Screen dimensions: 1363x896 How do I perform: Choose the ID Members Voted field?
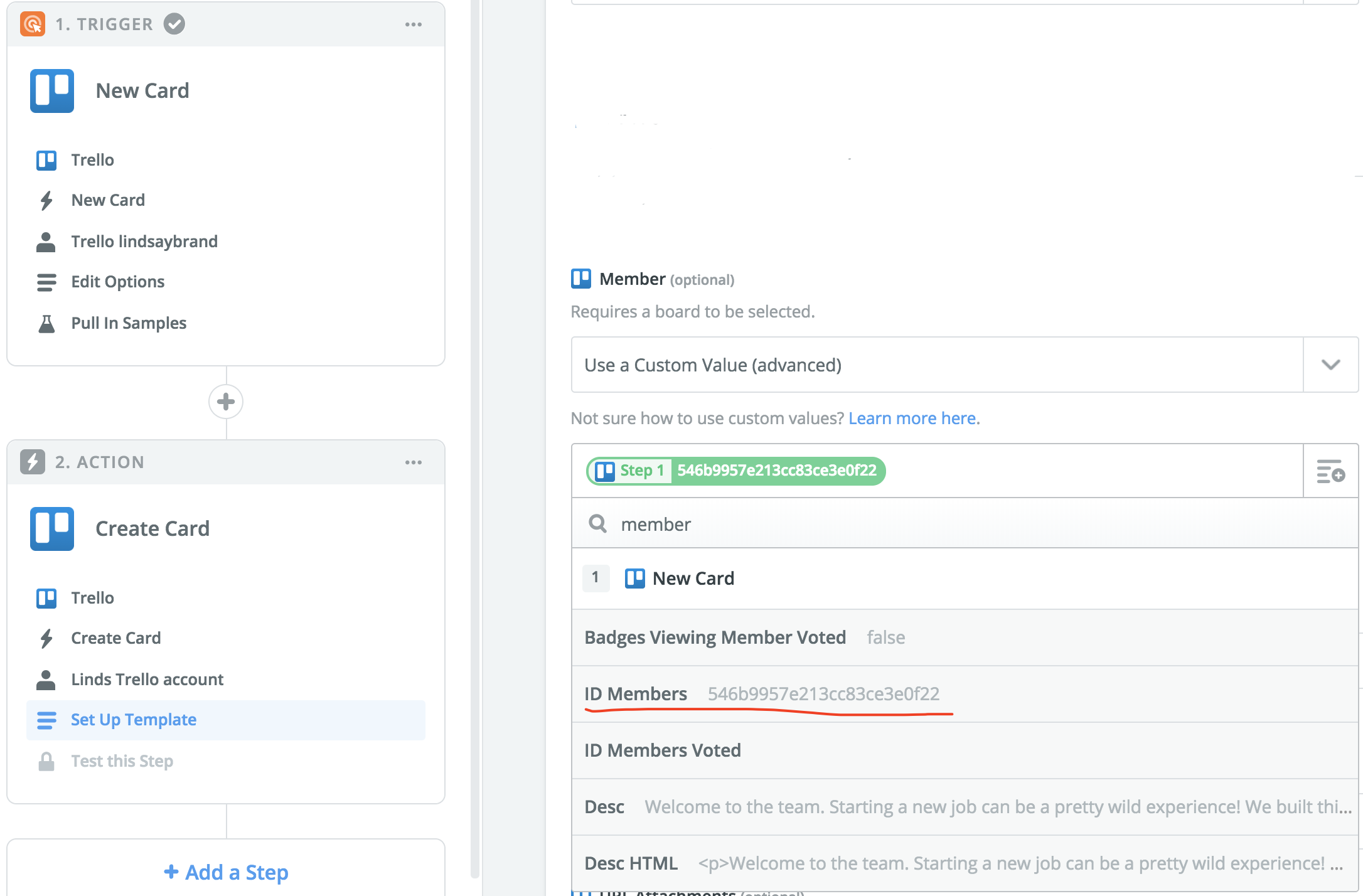click(x=965, y=750)
